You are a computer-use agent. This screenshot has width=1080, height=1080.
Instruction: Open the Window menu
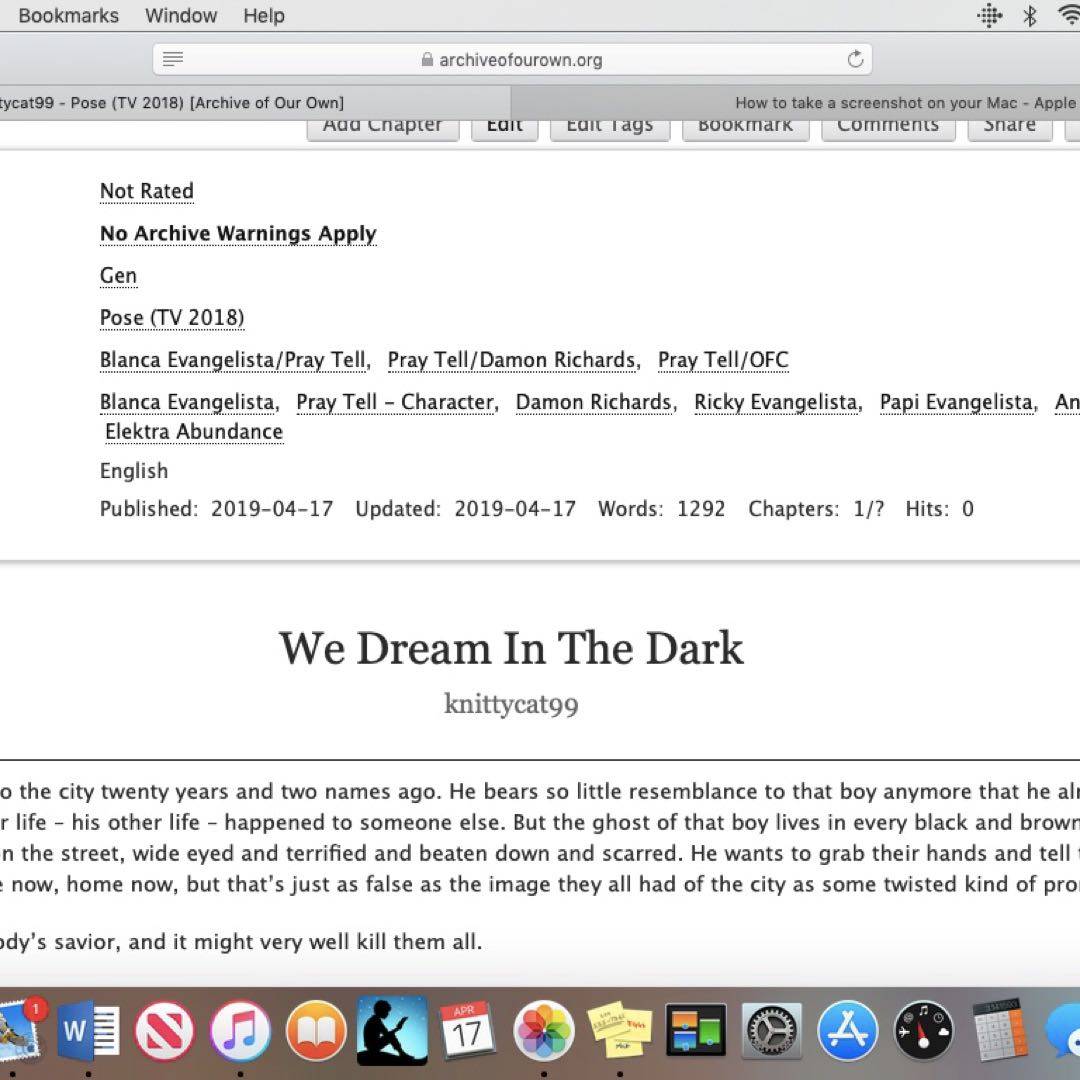[x=181, y=16]
